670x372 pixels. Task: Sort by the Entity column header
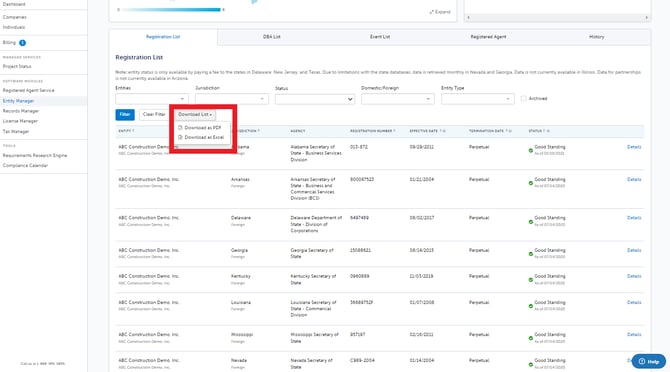point(126,131)
